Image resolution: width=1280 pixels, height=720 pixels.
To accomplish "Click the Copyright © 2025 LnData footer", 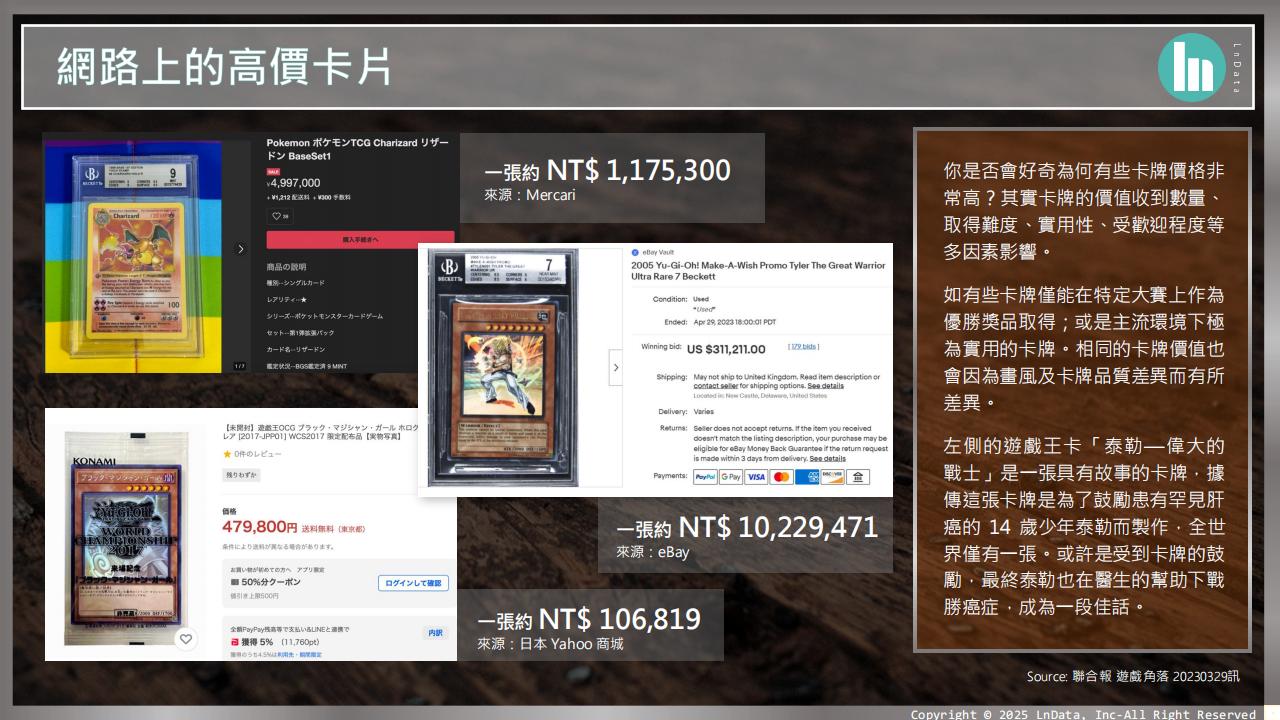I will 1083,714.
